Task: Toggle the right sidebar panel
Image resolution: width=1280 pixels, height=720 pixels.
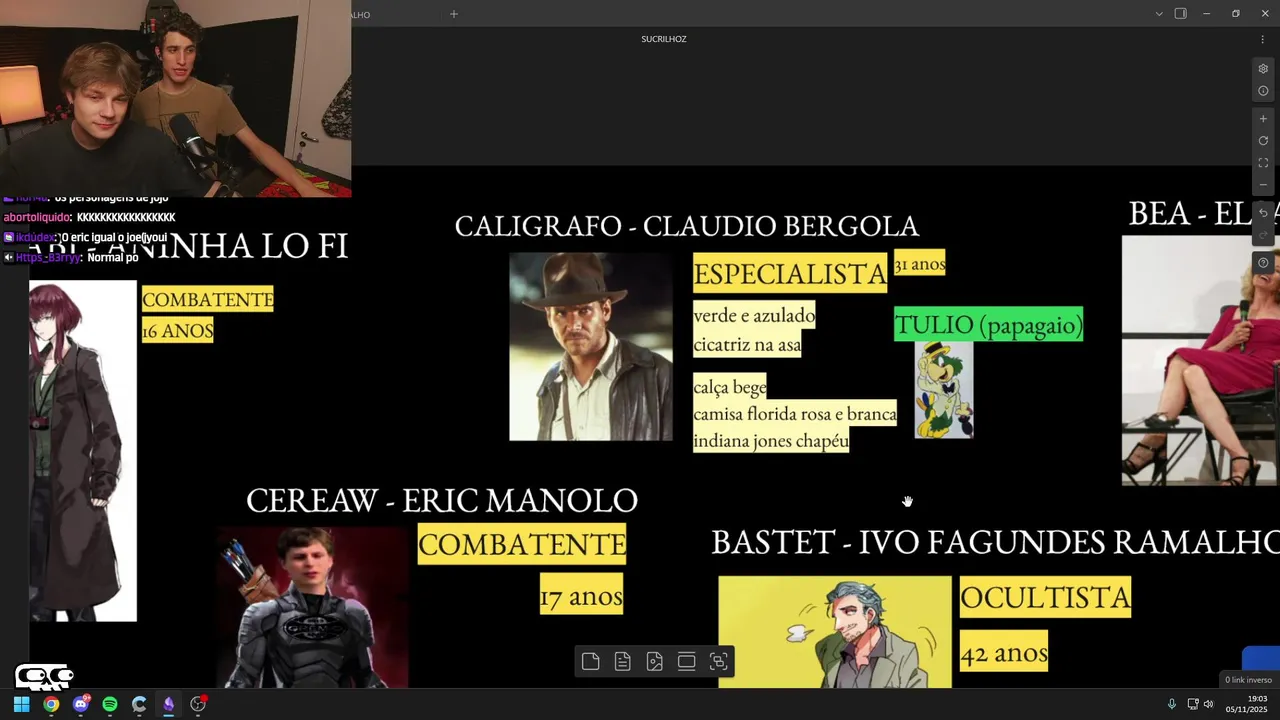Action: (1181, 14)
